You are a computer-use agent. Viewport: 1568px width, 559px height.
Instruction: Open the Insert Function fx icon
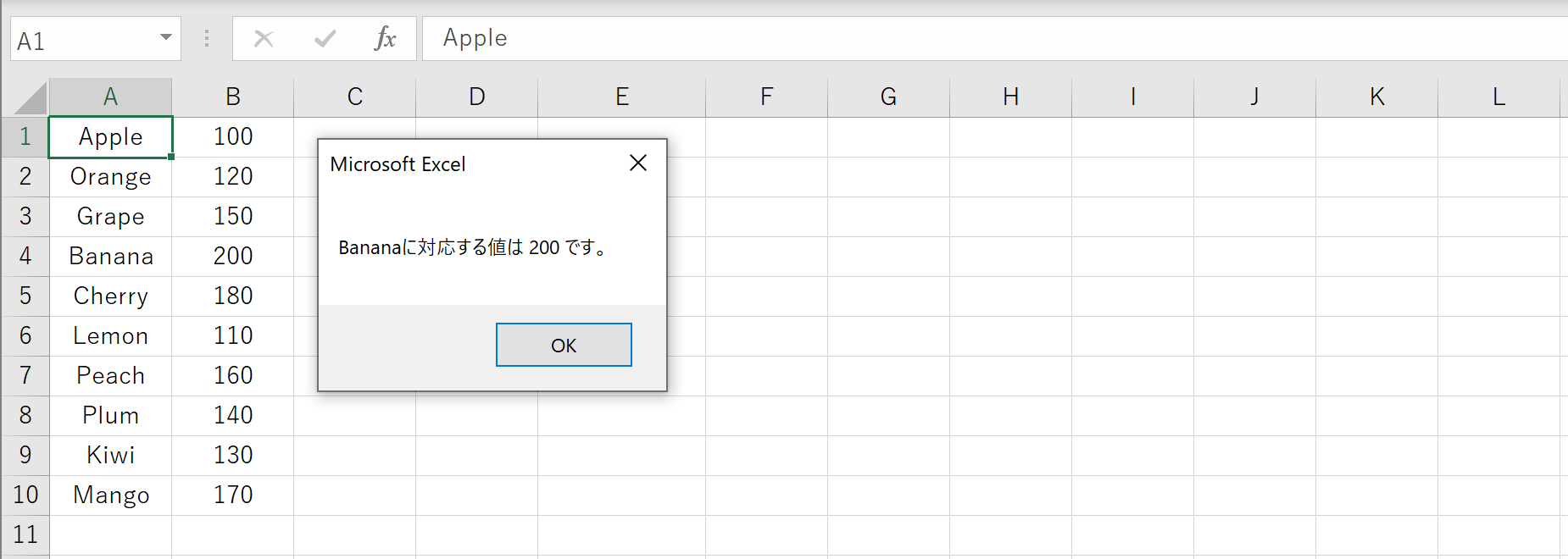385,38
